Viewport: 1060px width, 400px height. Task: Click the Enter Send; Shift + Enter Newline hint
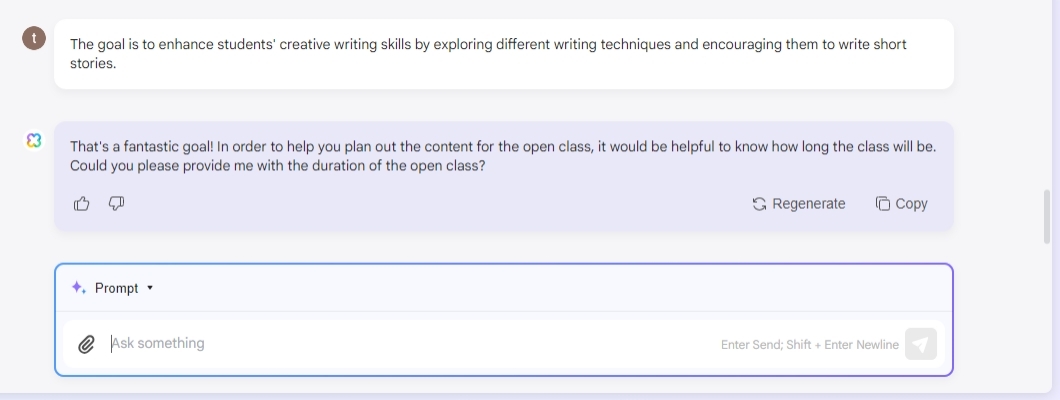click(x=809, y=345)
